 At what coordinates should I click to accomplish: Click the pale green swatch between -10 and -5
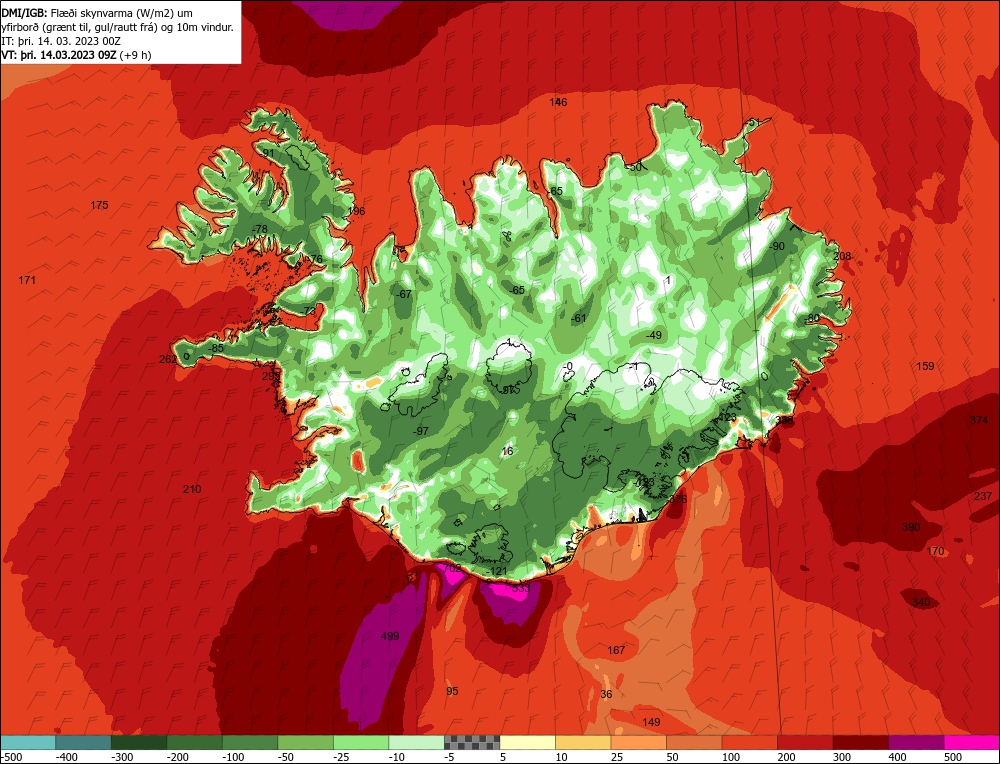click(x=416, y=742)
